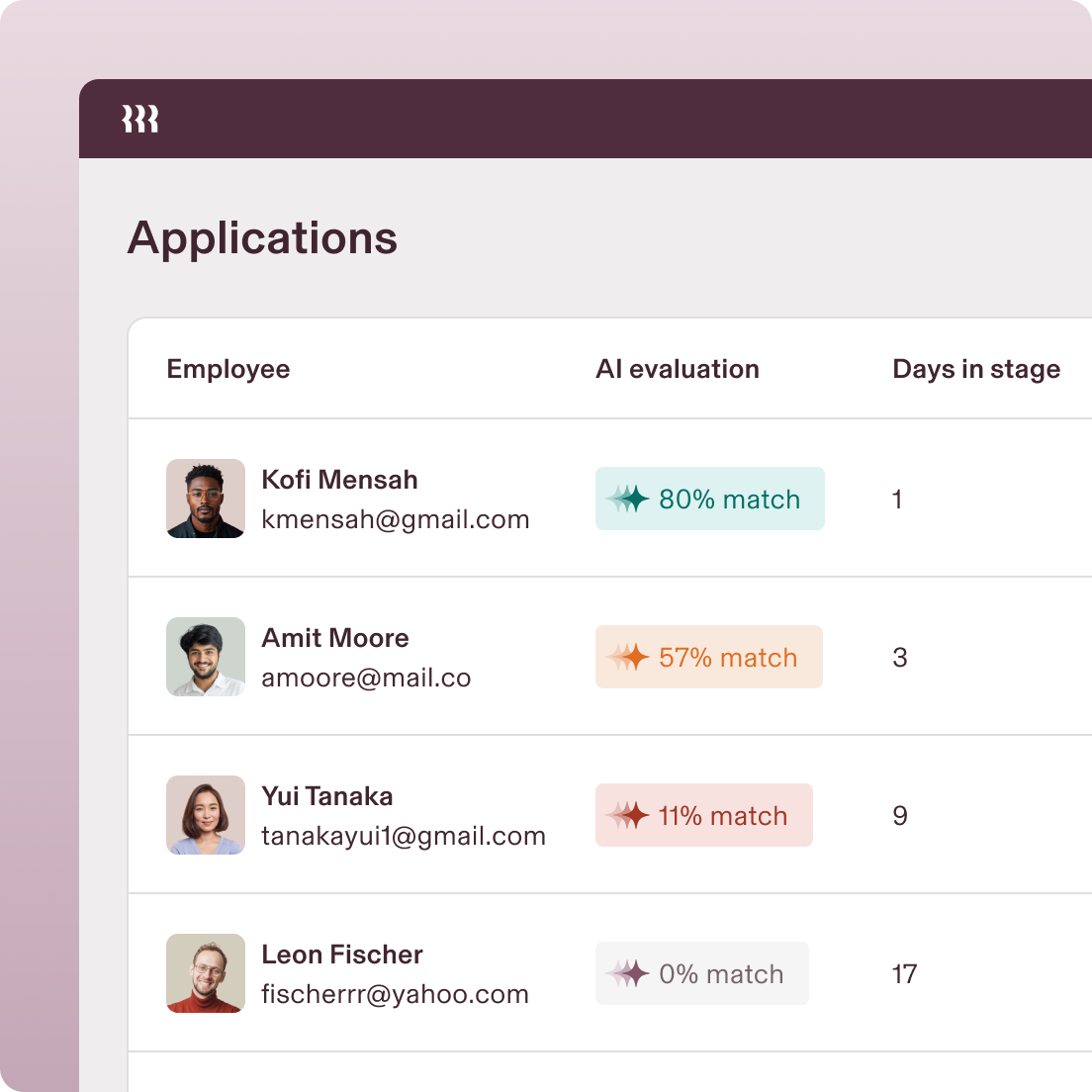
Task: Click Yui Tanaka's avatar picture
Action: coord(205,815)
